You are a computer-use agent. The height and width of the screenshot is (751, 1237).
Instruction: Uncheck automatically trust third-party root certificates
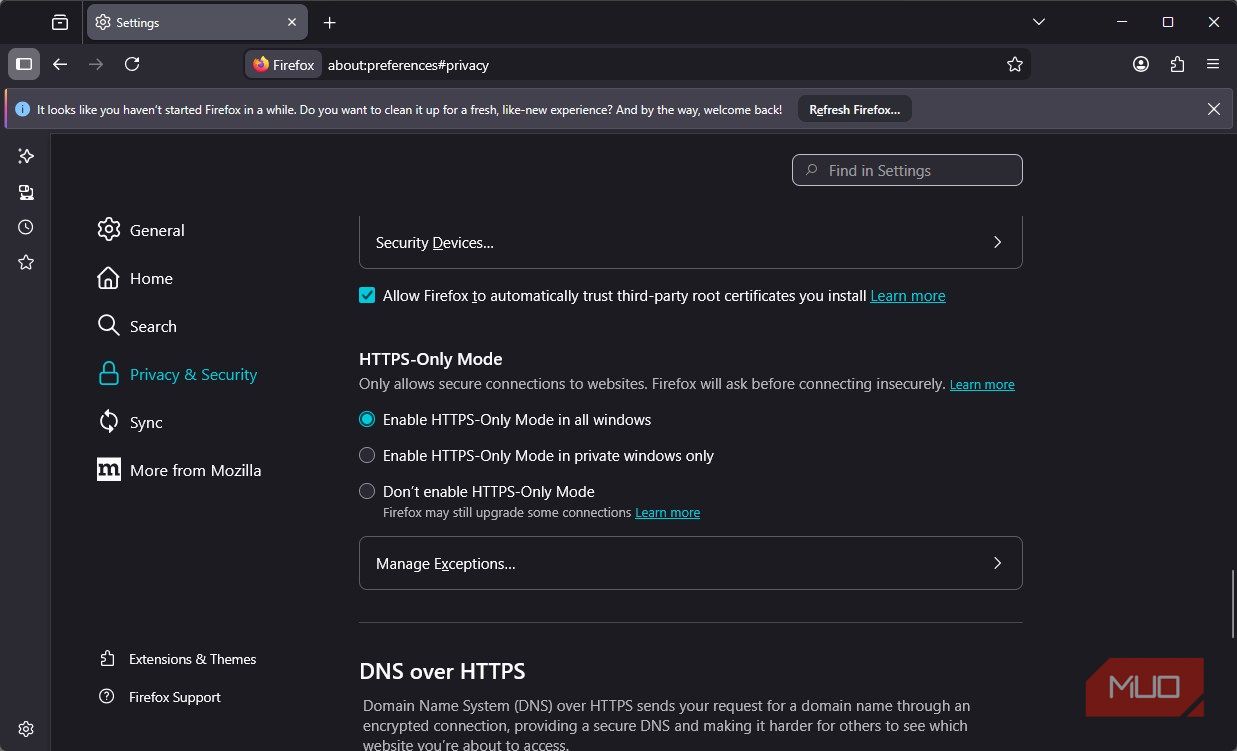[x=367, y=296]
